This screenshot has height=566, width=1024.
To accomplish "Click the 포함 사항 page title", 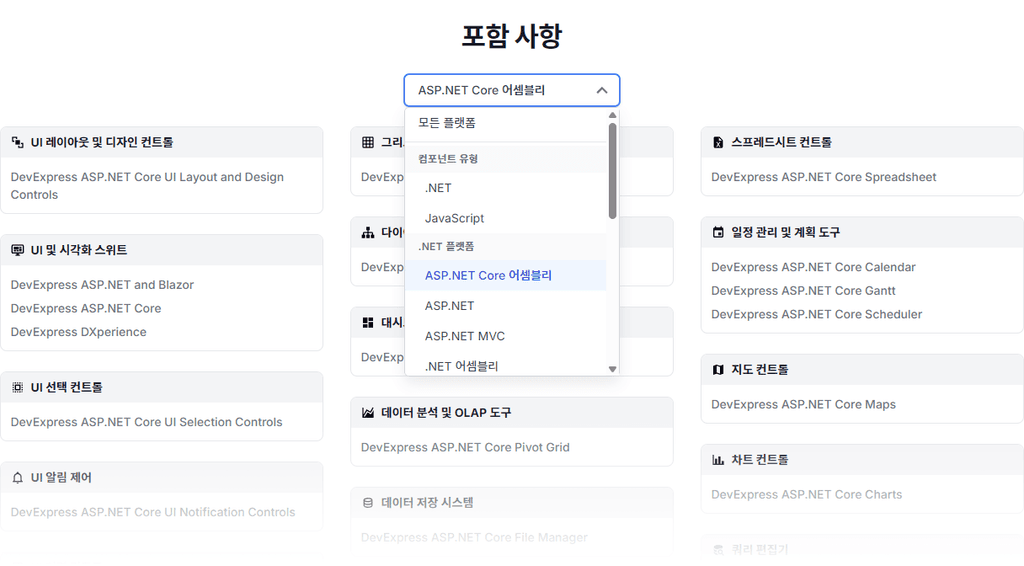I will pos(511,35).
